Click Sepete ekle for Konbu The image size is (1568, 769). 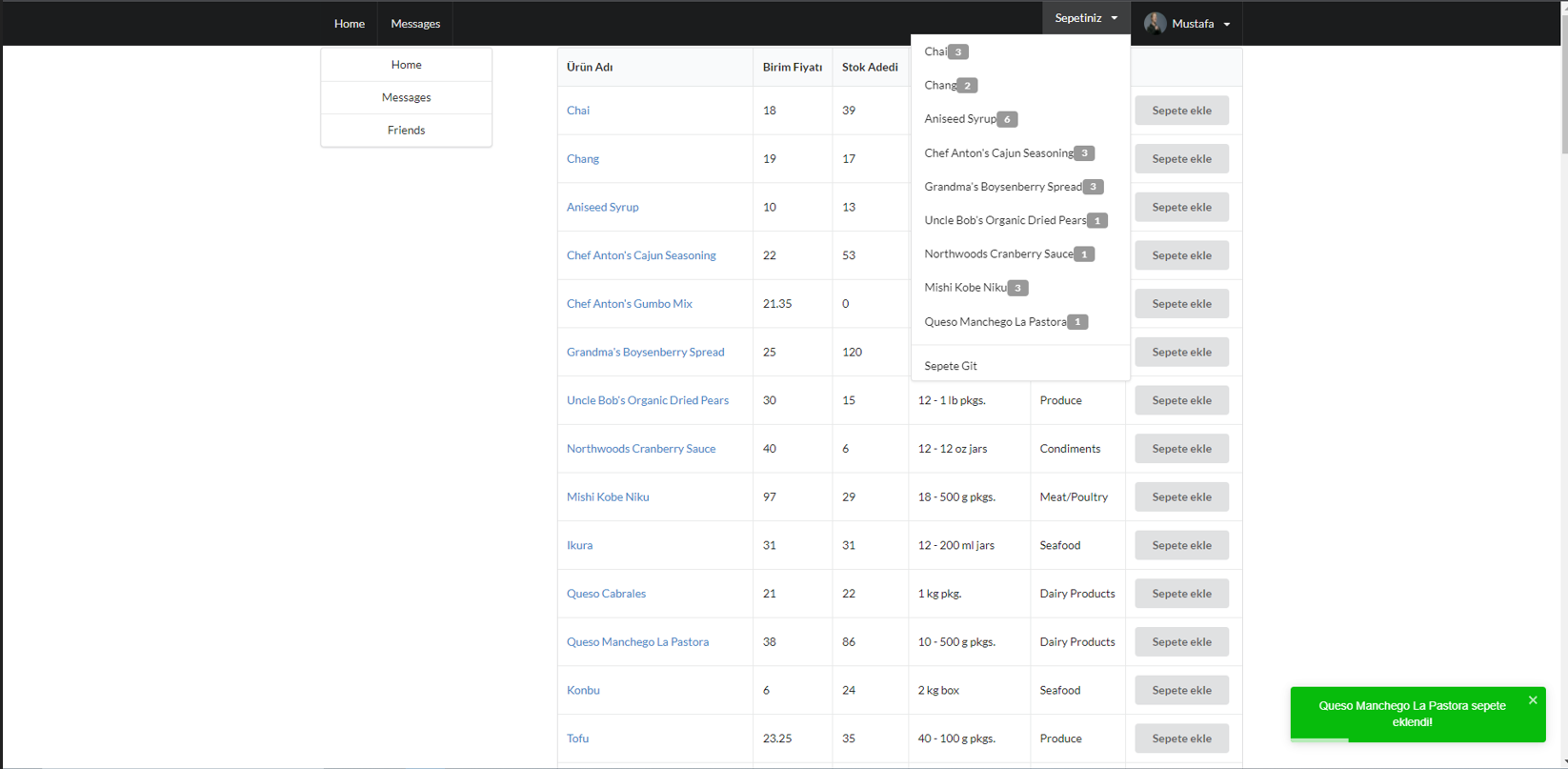[1181, 690]
